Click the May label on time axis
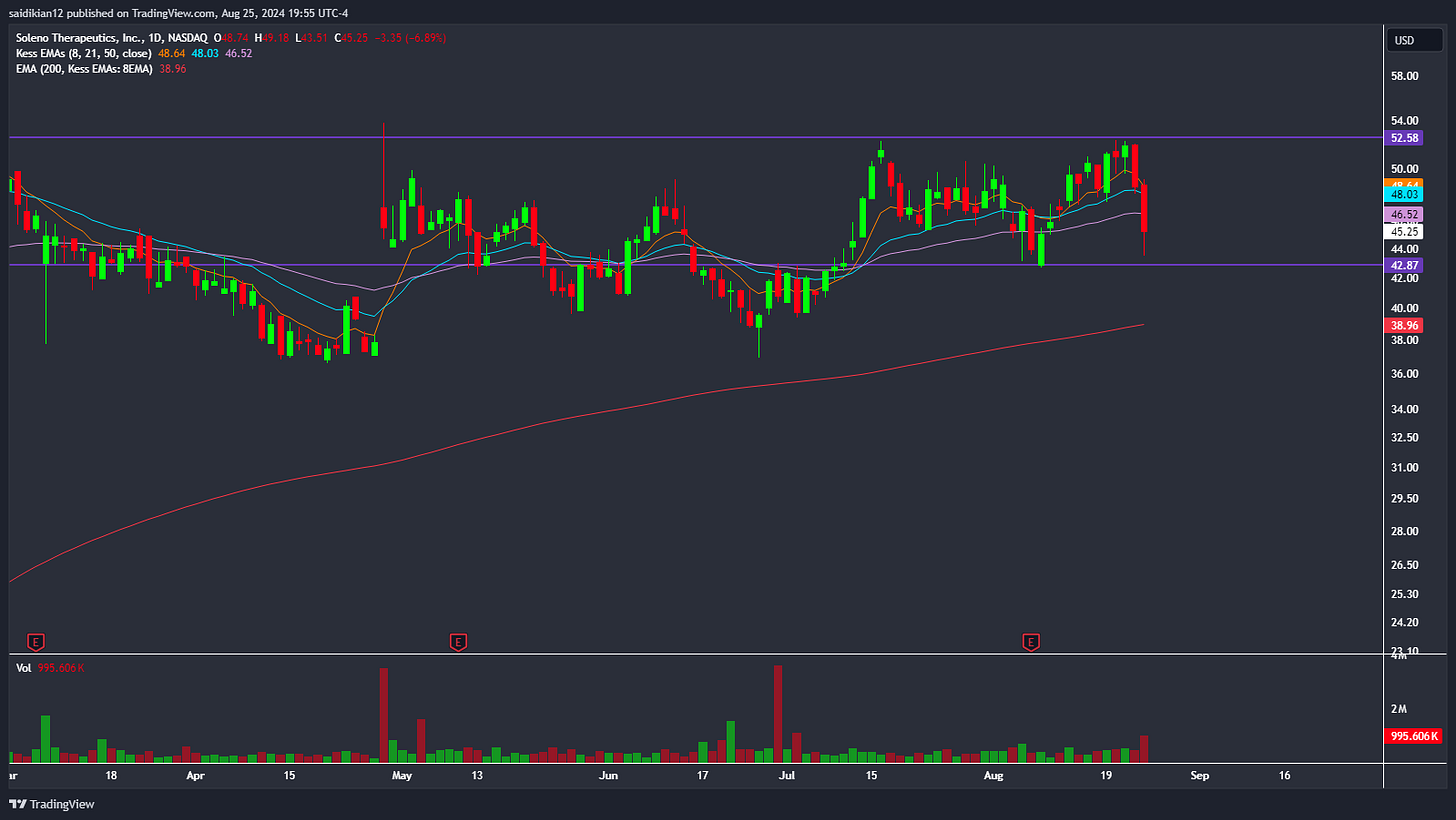This screenshot has width=1456, height=820. [402, 775]
